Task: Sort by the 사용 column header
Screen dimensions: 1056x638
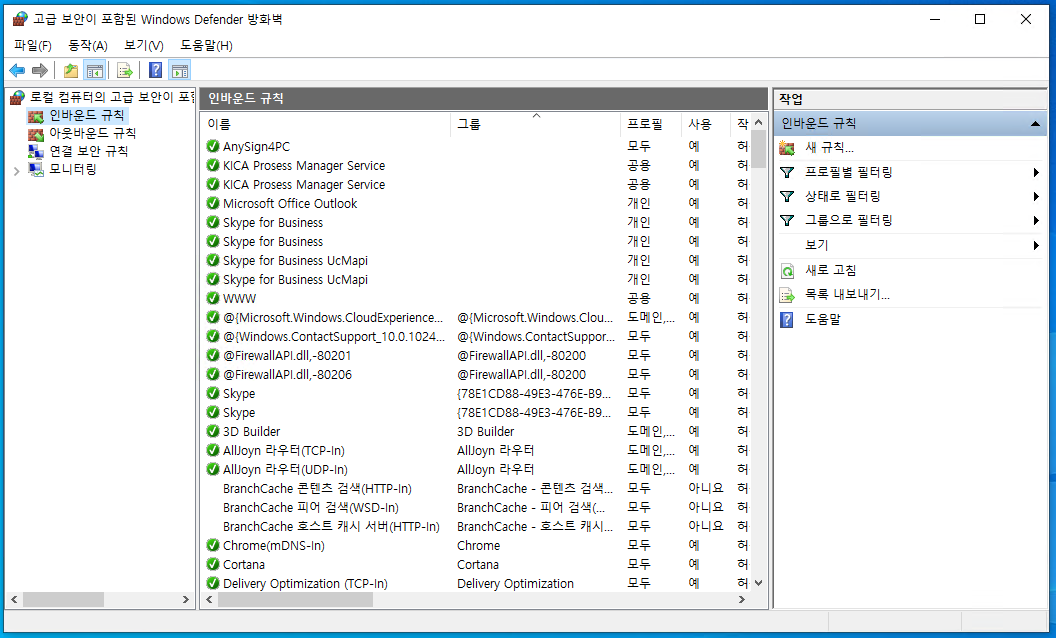Action: point(706,124)
